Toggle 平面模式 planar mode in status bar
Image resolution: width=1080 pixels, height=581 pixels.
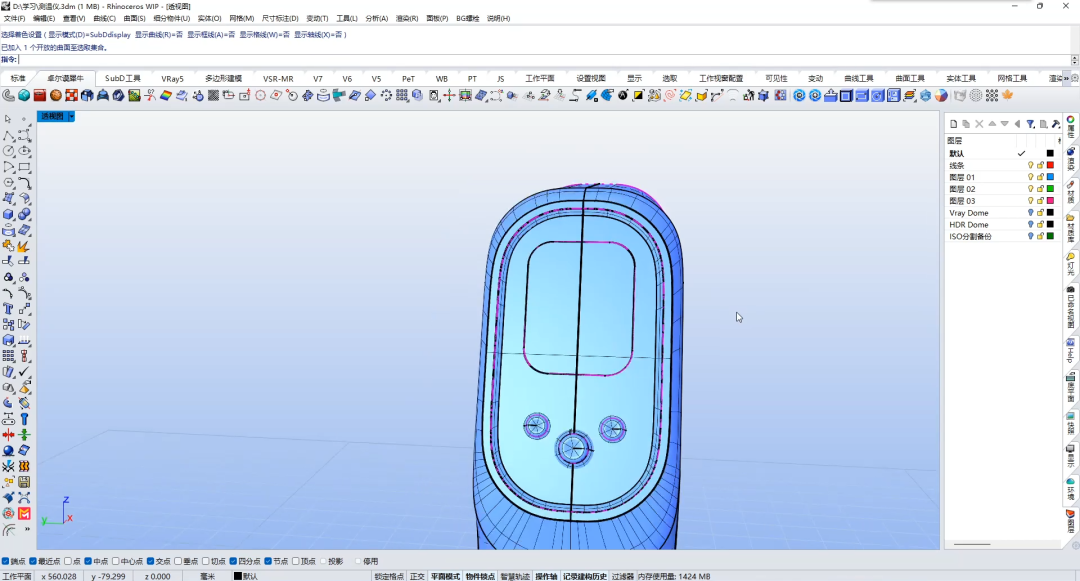click(x=445, y=576)
